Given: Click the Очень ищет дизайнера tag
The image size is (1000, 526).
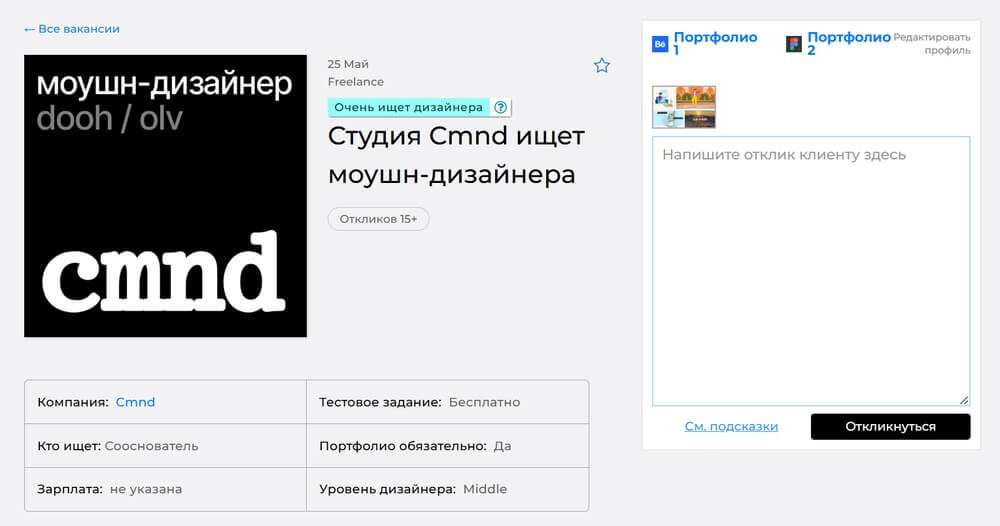Looking at the screenshot, I should [409, 107].
